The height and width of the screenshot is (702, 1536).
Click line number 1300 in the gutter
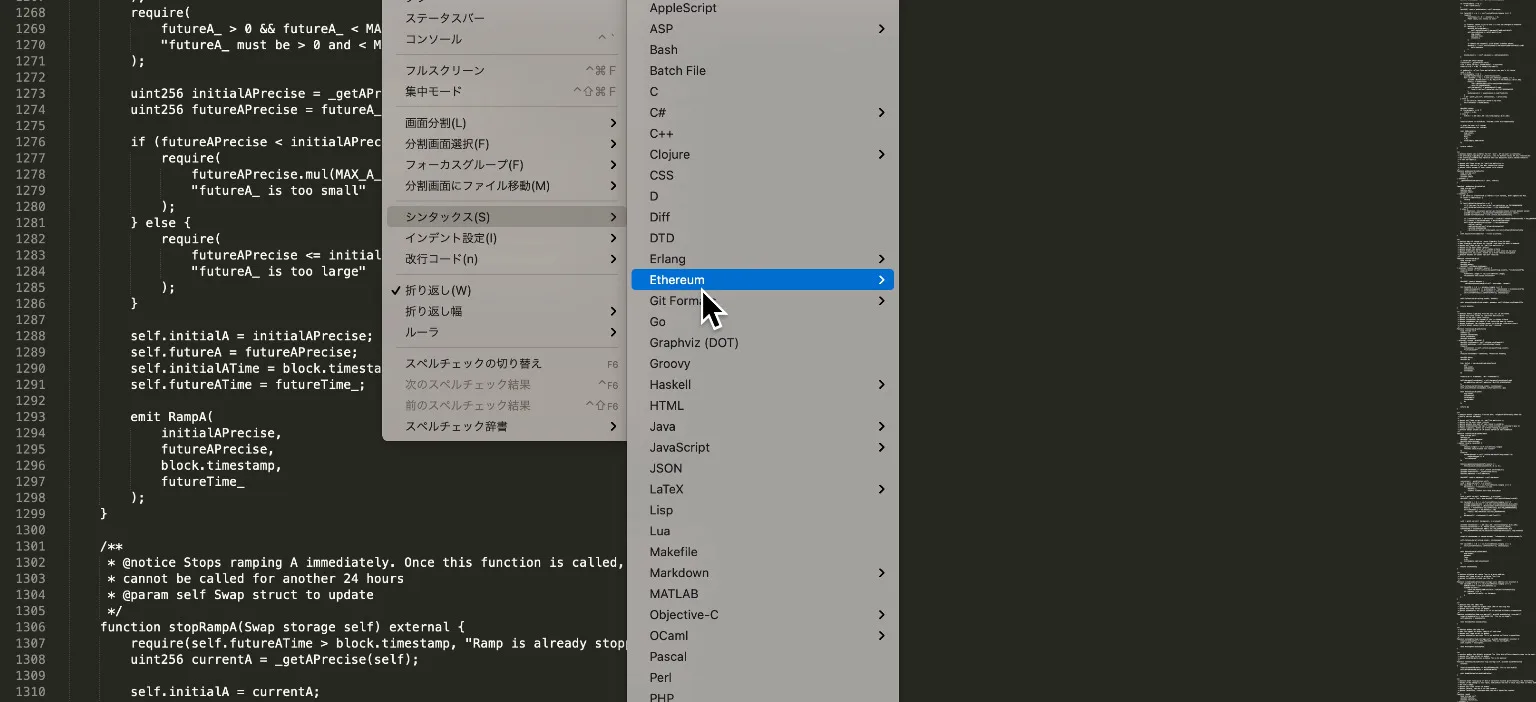coord(30,530)
